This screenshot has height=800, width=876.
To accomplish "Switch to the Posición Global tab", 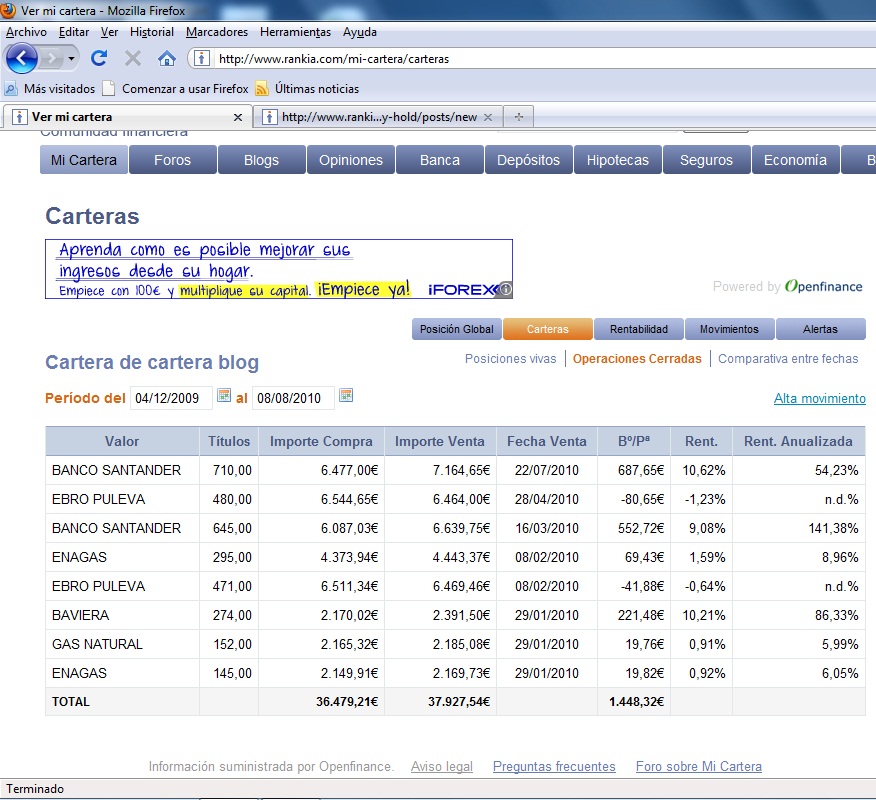I will point(457,329).
